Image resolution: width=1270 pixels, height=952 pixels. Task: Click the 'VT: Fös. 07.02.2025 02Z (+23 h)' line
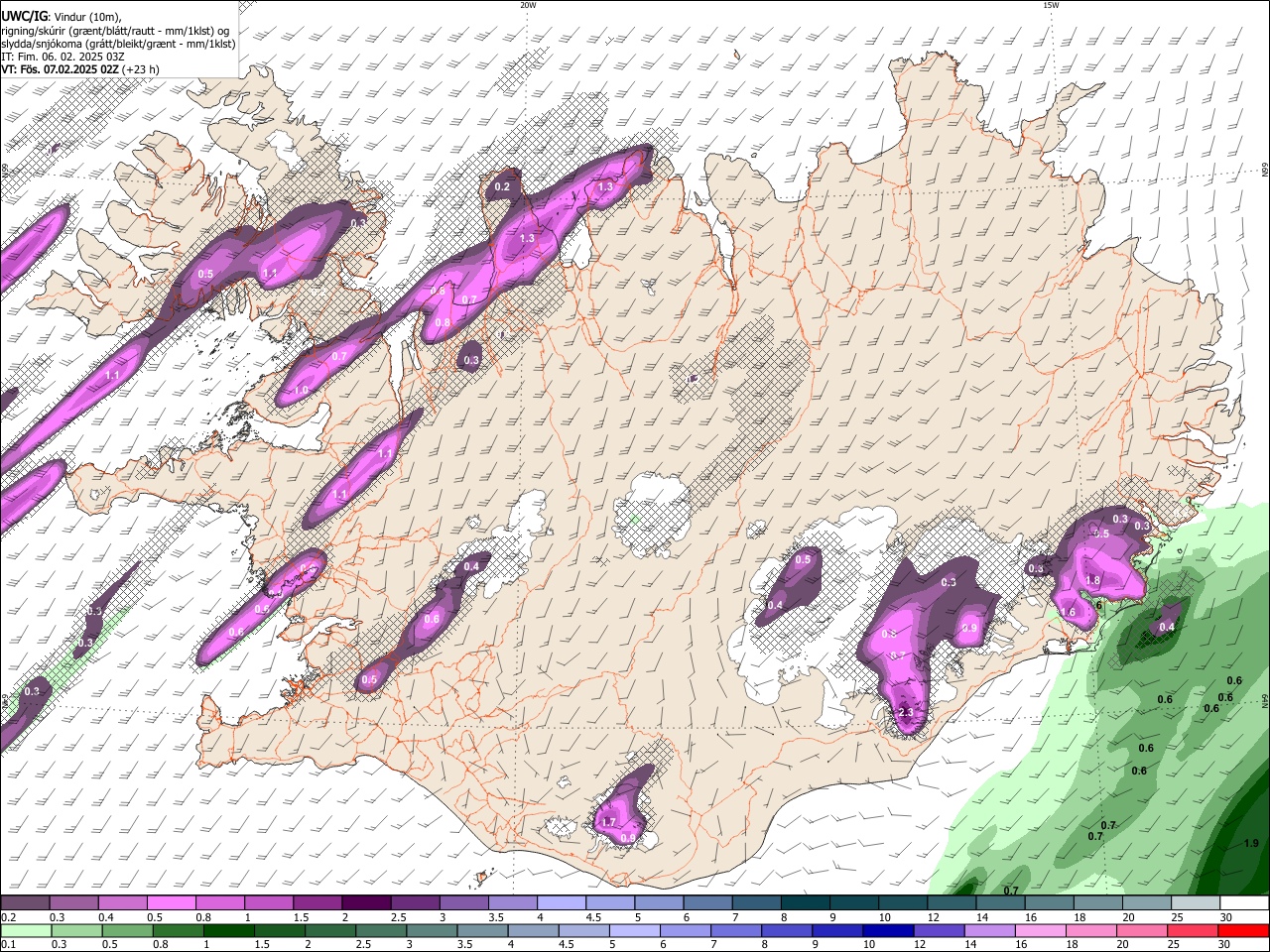coord(80,69)
